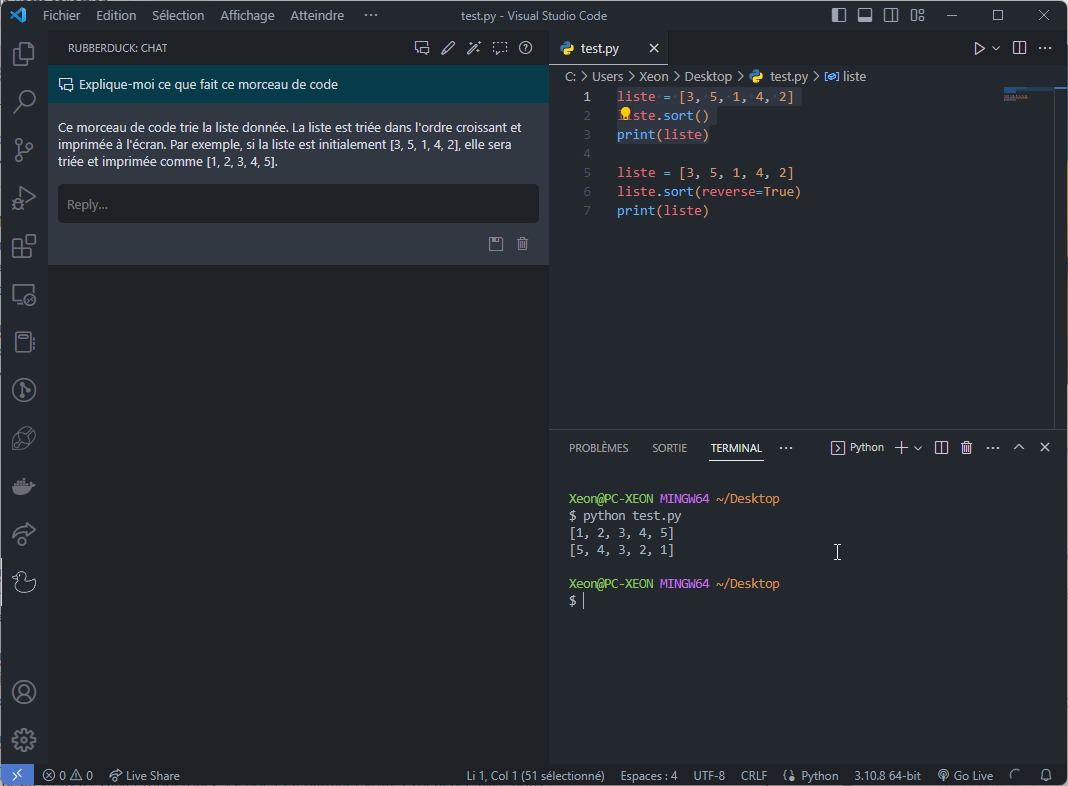The width and height of the screenshot is (1068, 786).
Task: Click the Reply input field in chat
Action: click(x=298, y=204)
